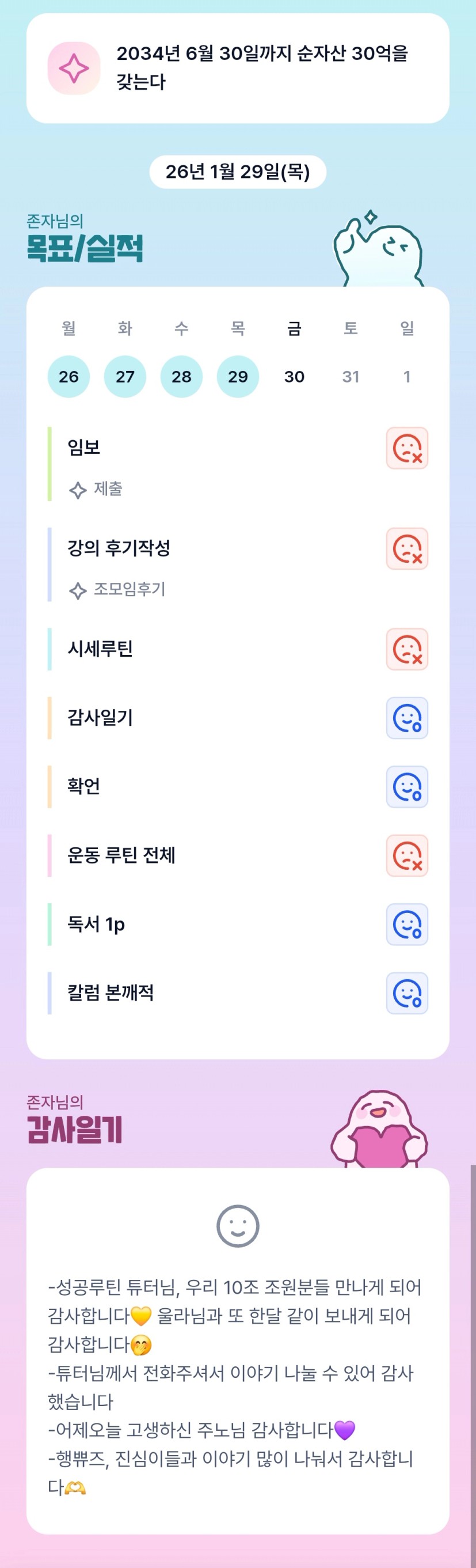Toggle the 독서 1p status face
476x1568 pixels.
[407, 925]
